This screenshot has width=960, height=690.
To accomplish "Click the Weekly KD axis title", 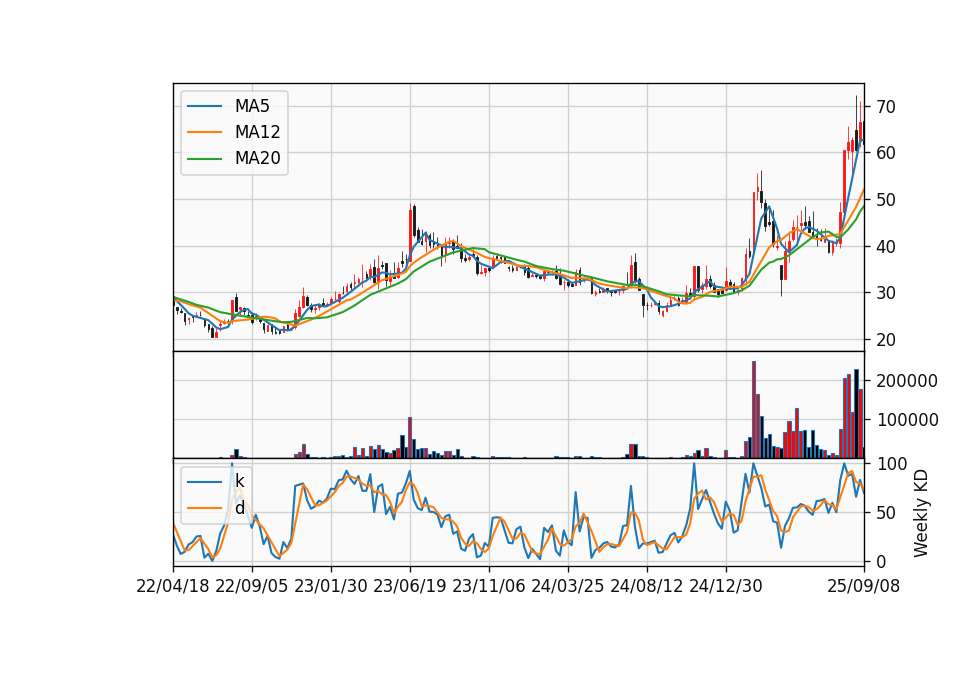I will coord(920,514).
